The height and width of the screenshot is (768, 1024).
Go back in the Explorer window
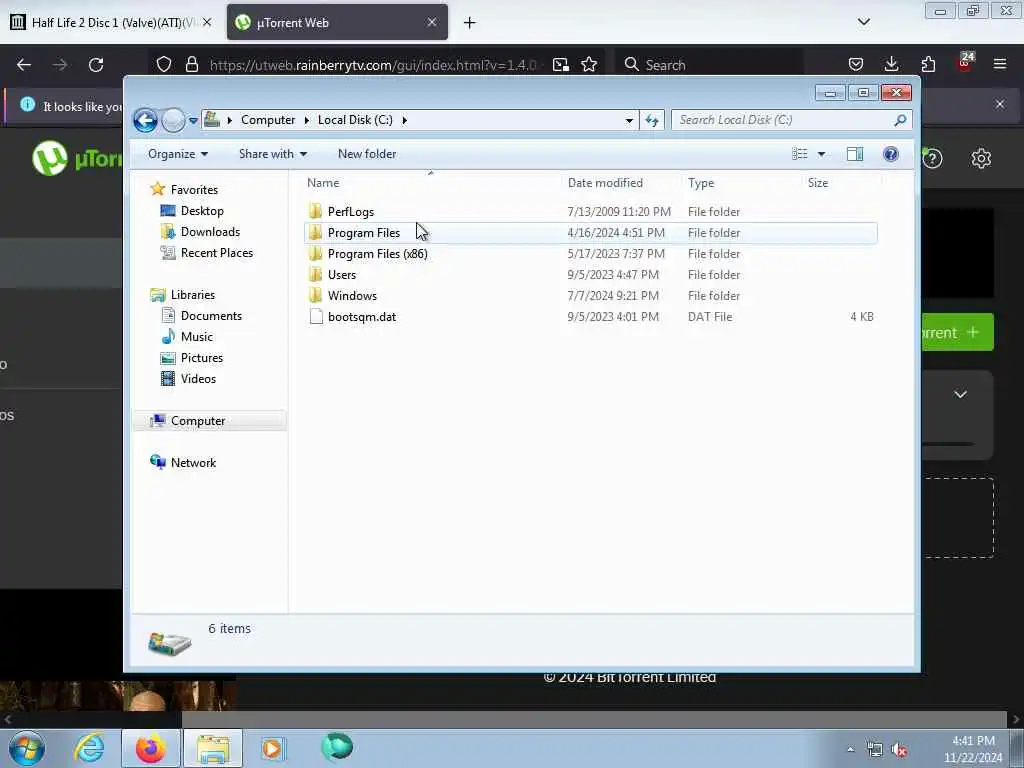145,120
